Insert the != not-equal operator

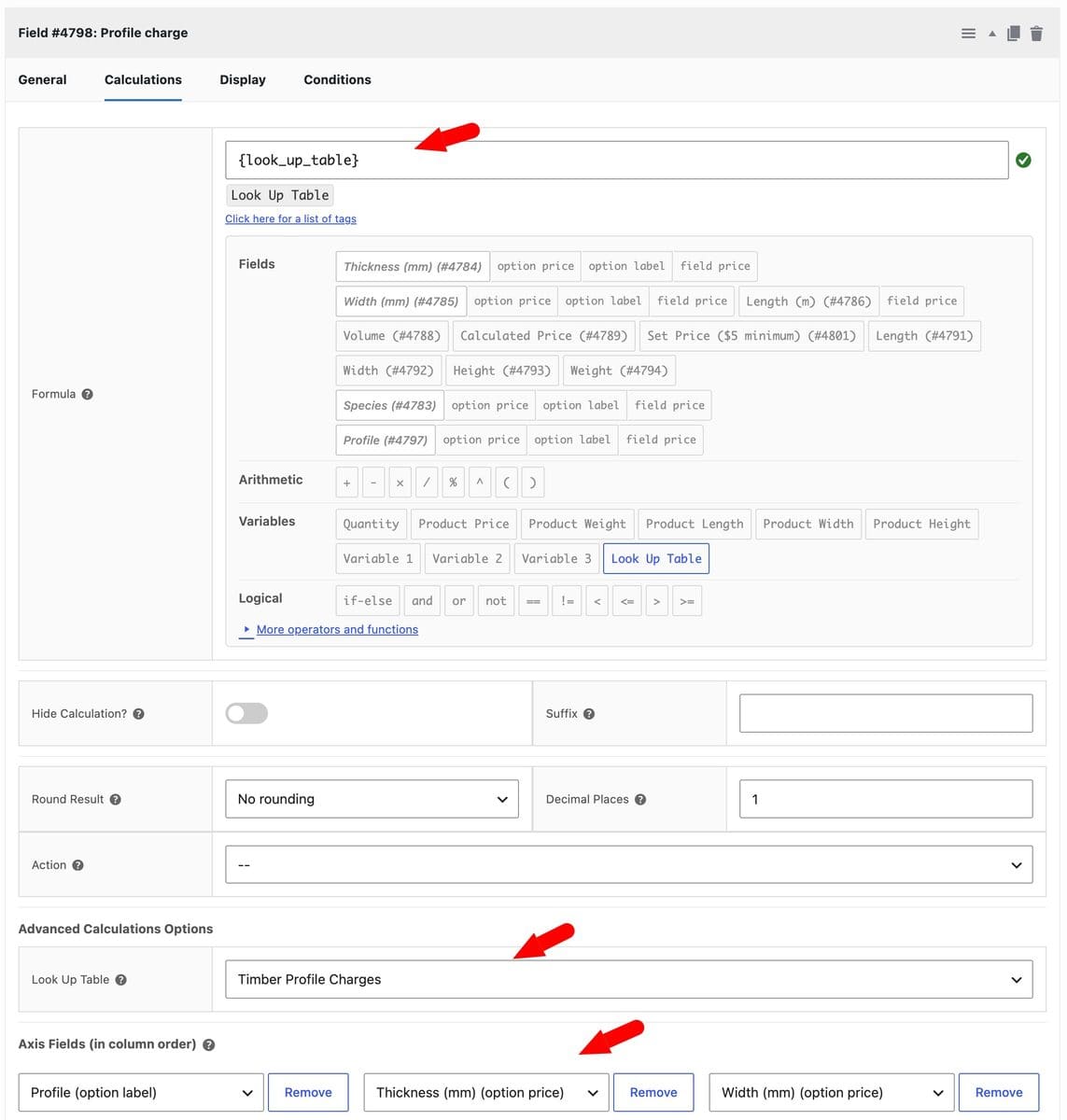567,601
